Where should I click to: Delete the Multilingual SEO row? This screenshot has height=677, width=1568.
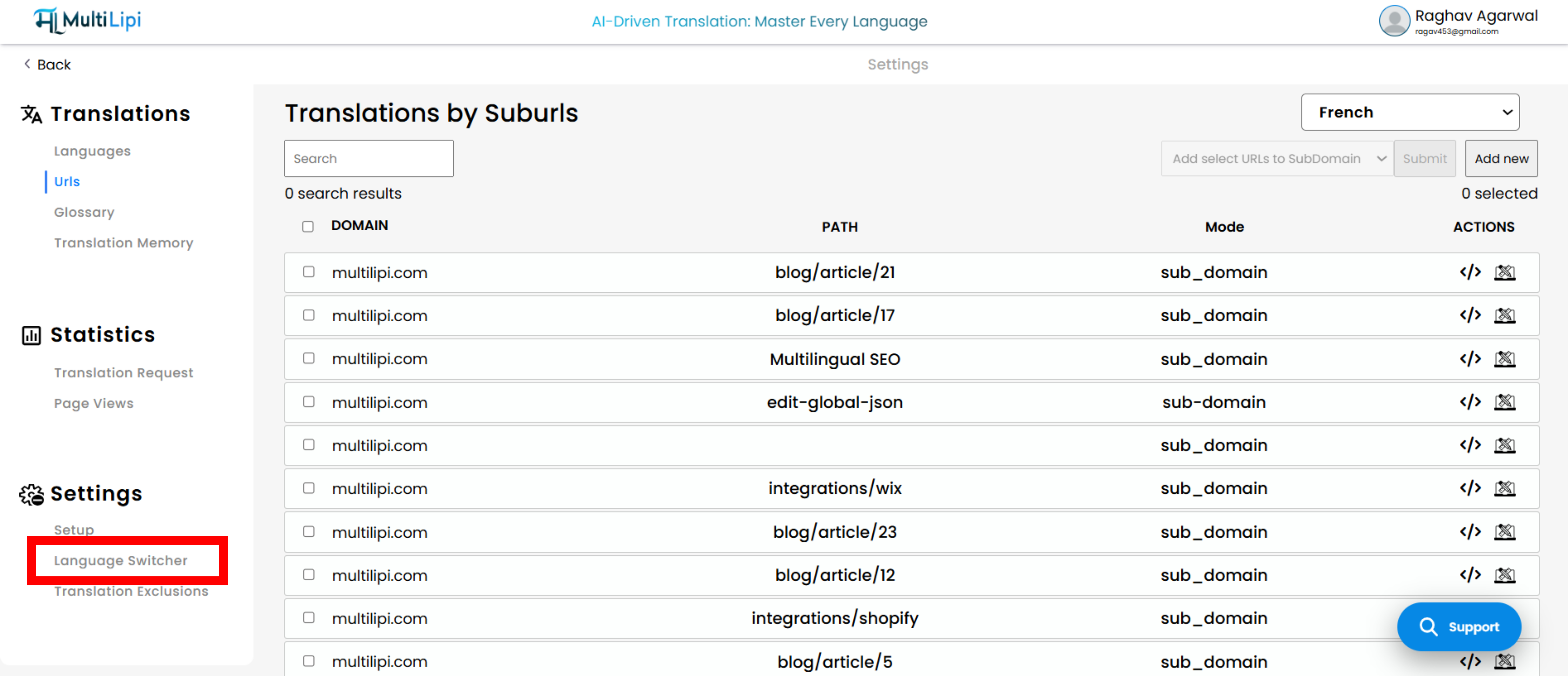pos(1505,359)
